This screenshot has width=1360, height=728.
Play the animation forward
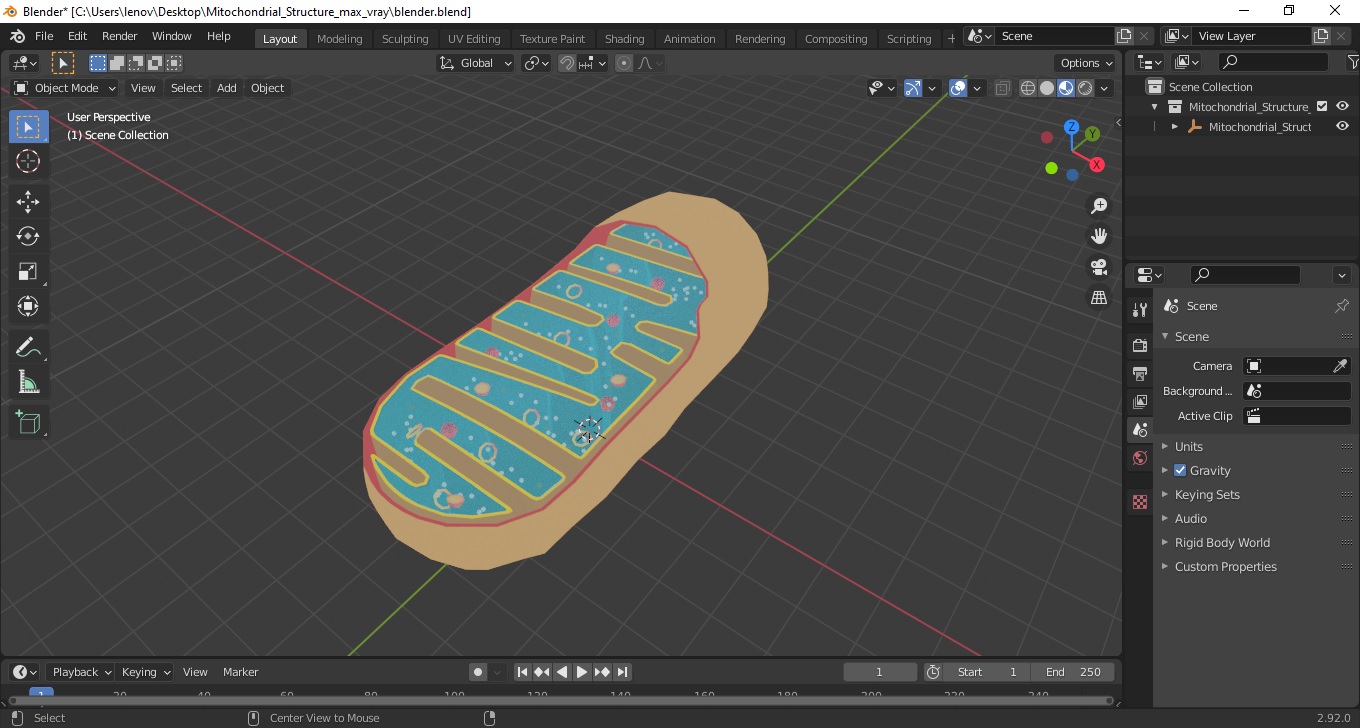(582, 672)
